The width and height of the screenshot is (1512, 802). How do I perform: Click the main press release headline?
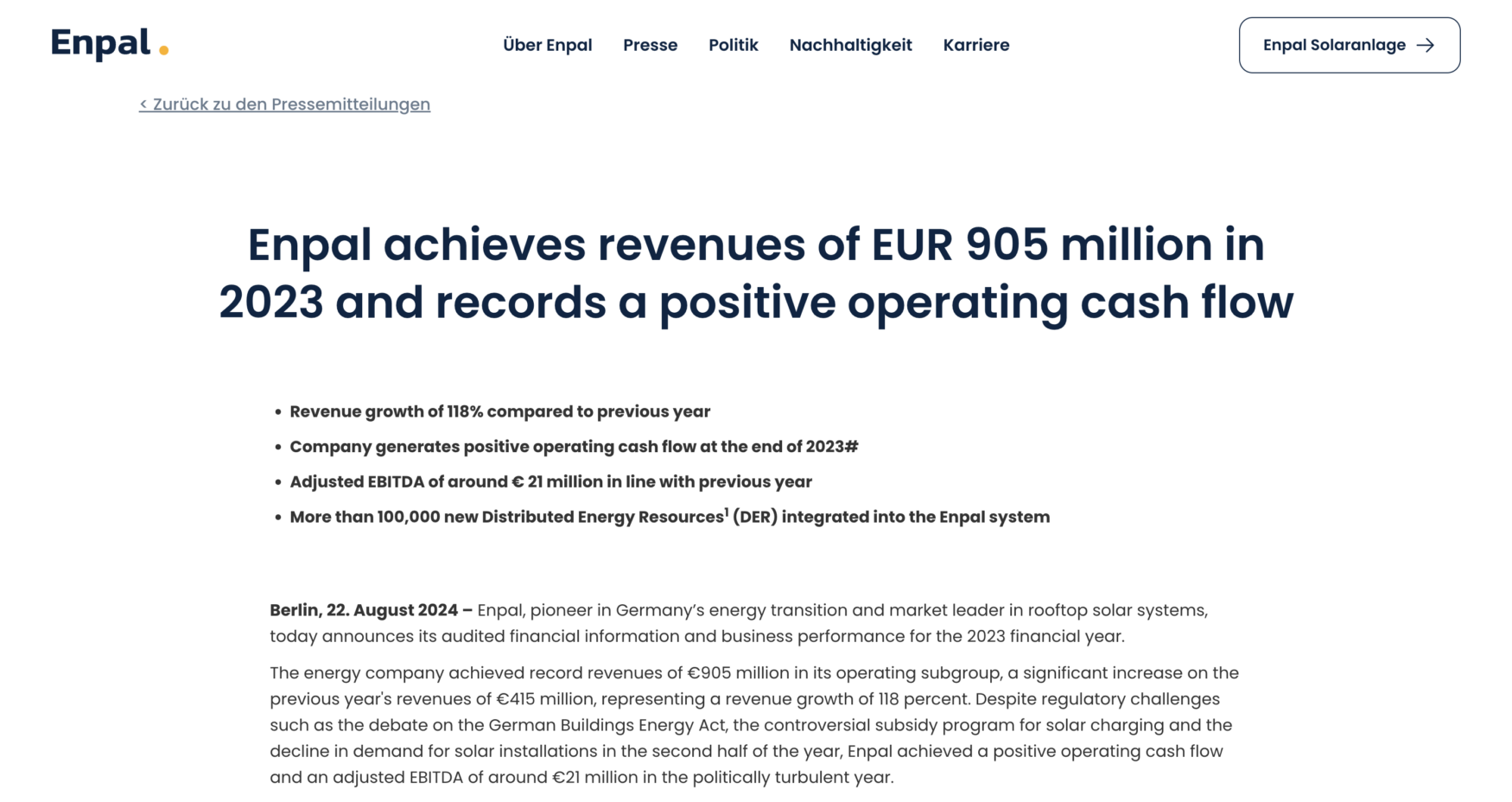click(x=756, y=273)
